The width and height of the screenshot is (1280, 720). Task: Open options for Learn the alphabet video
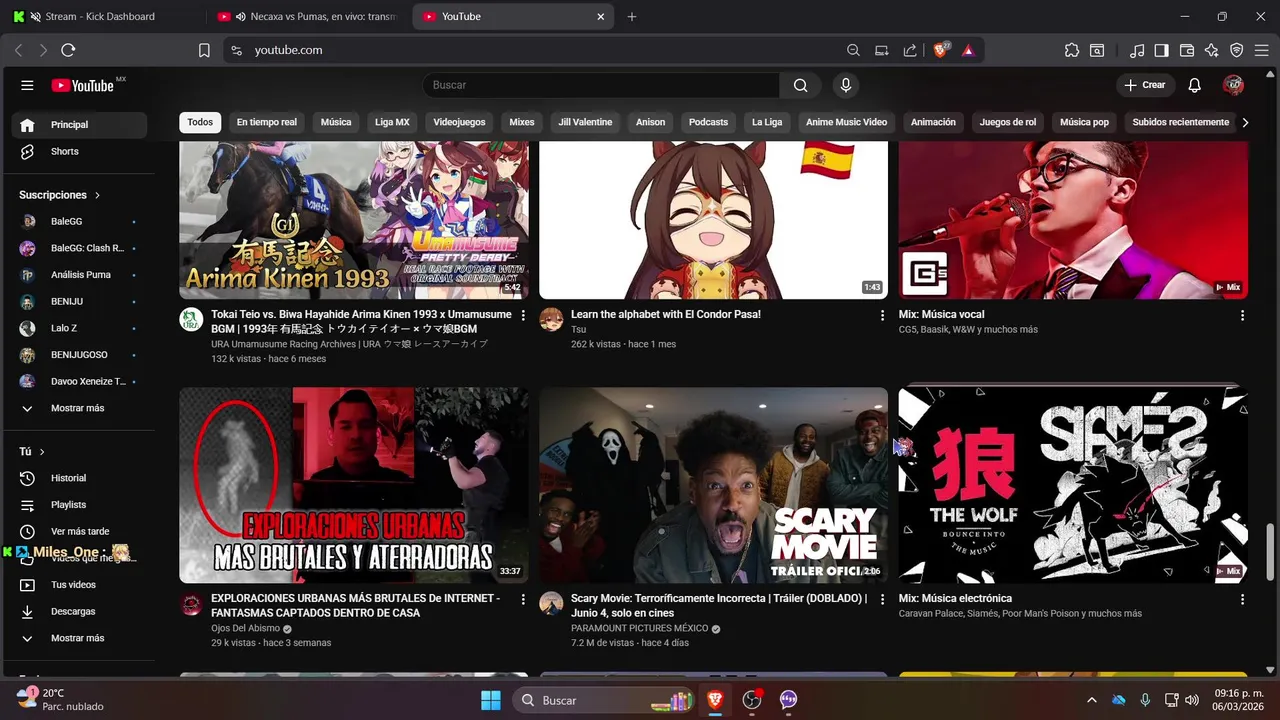tap(882, 315)
